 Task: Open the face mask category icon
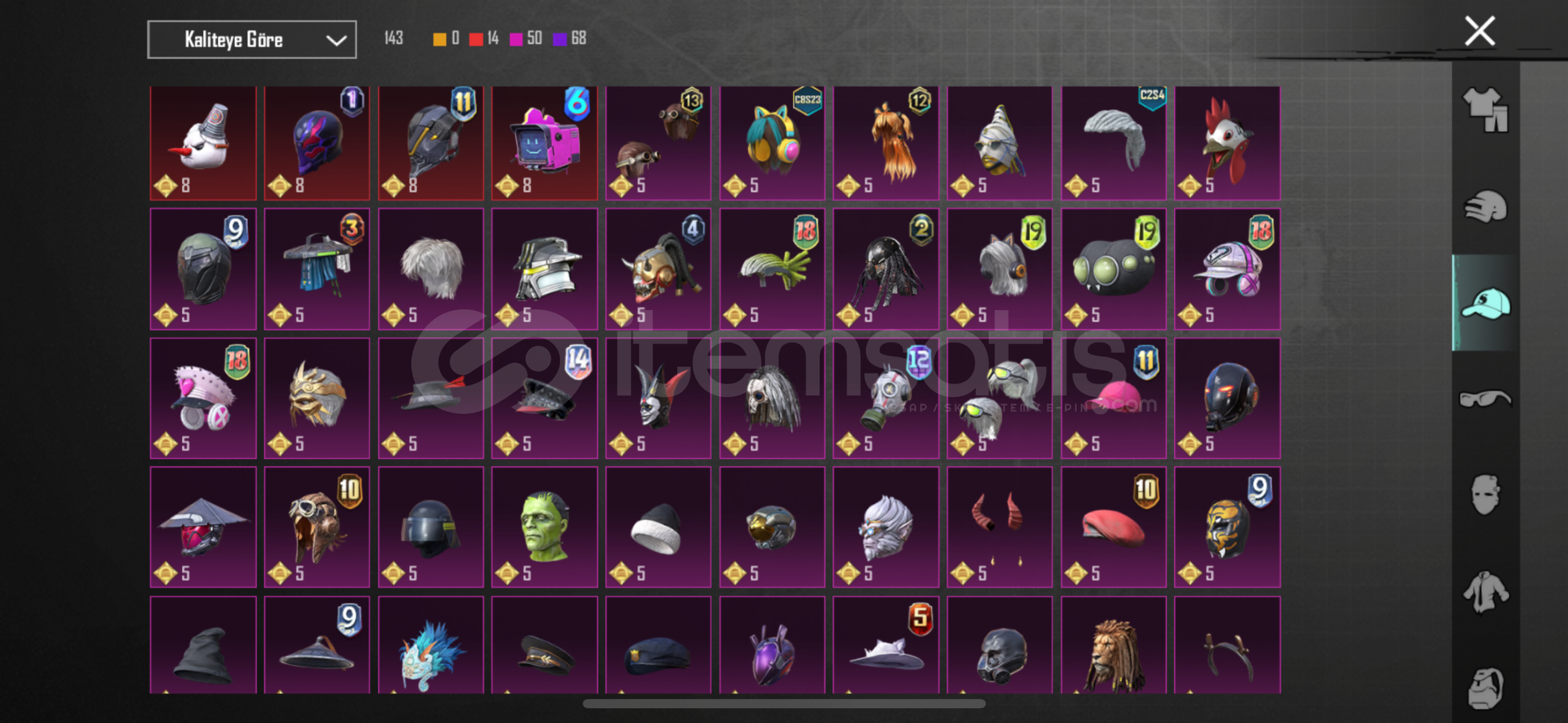(x=1485, y=495)
